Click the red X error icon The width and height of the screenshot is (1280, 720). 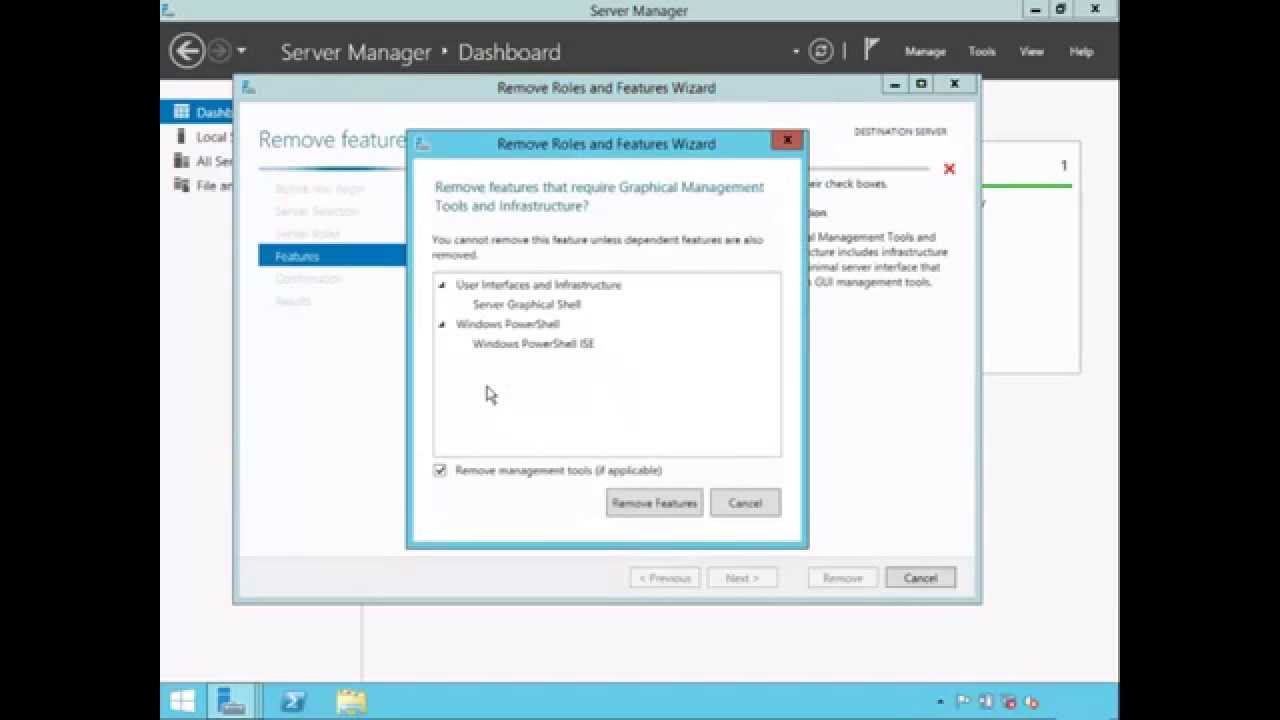(x=949, y=169)
